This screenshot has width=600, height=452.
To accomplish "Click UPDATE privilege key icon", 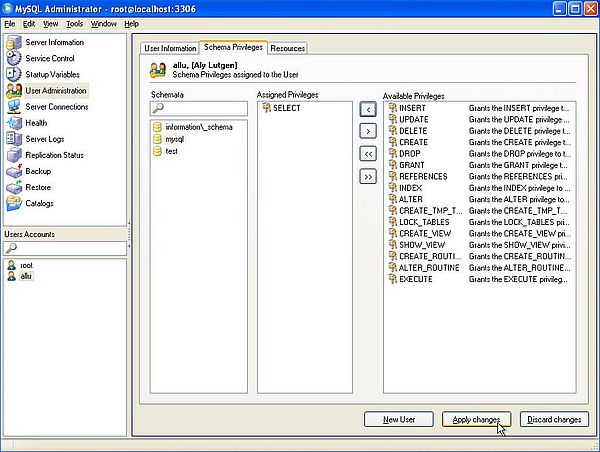I will pos(393,119).
